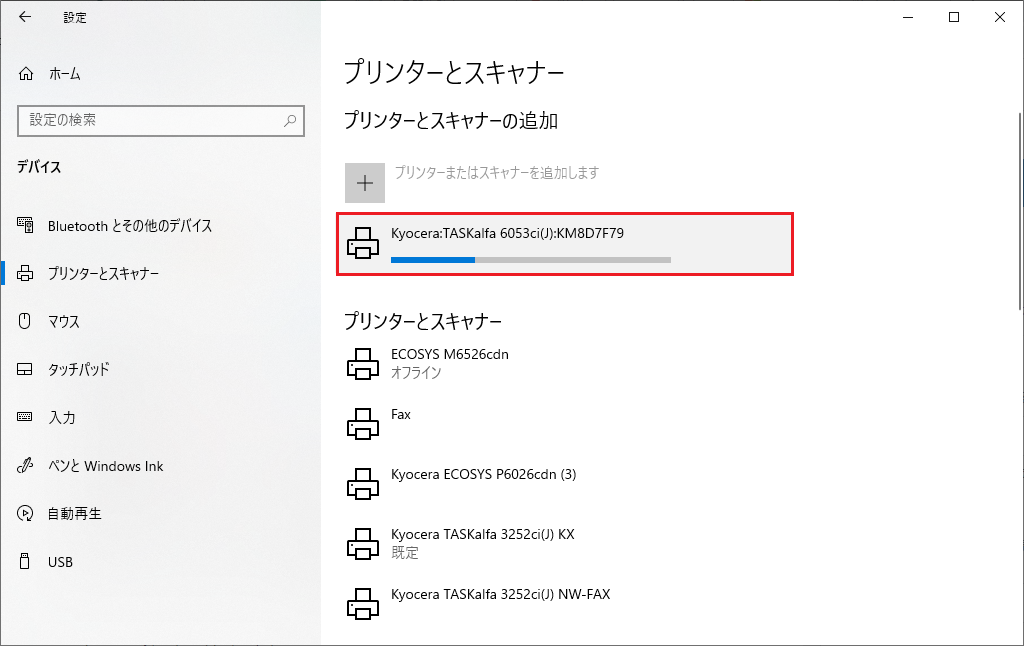Select default Kyocera TASKalfa 3252ci(J) KX
Screen dimensions: 1024x646
pyautogui.click(x=482, y=535)
